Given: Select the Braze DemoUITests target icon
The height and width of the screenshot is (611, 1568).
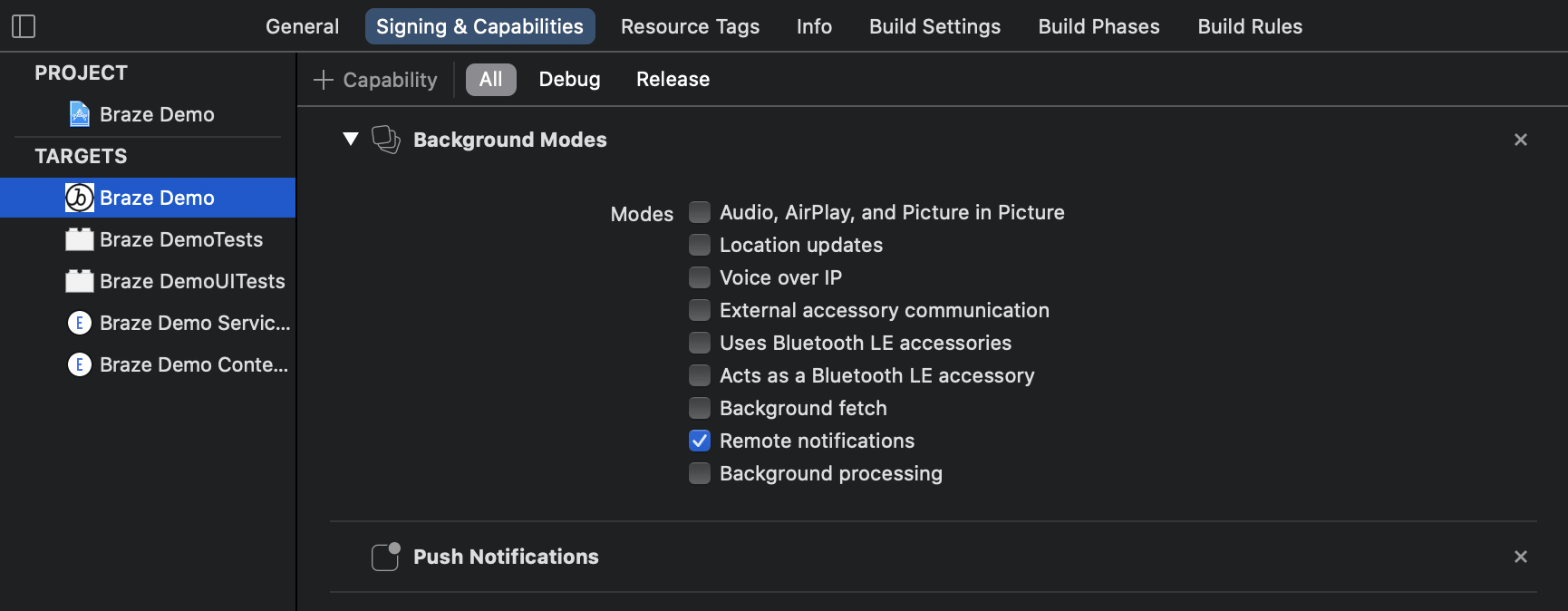Looking at the screenshot, I should pyautogui.click(x=80, y=281).
